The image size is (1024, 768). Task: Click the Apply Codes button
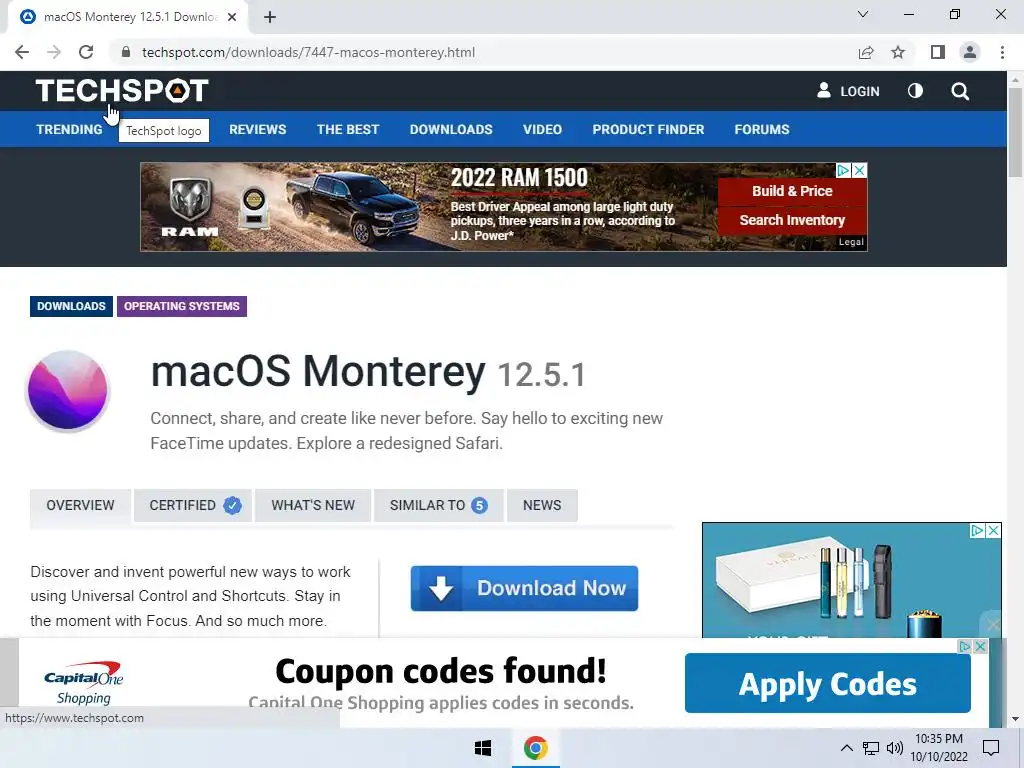827,683
